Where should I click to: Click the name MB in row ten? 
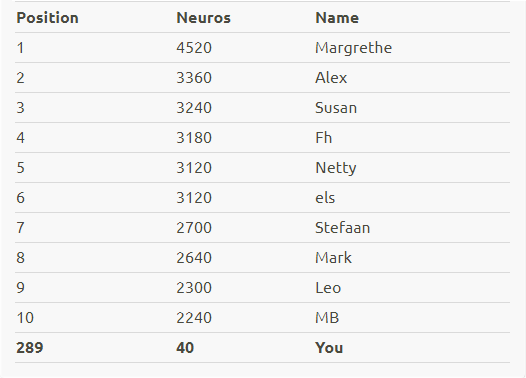tap(327, 318)
